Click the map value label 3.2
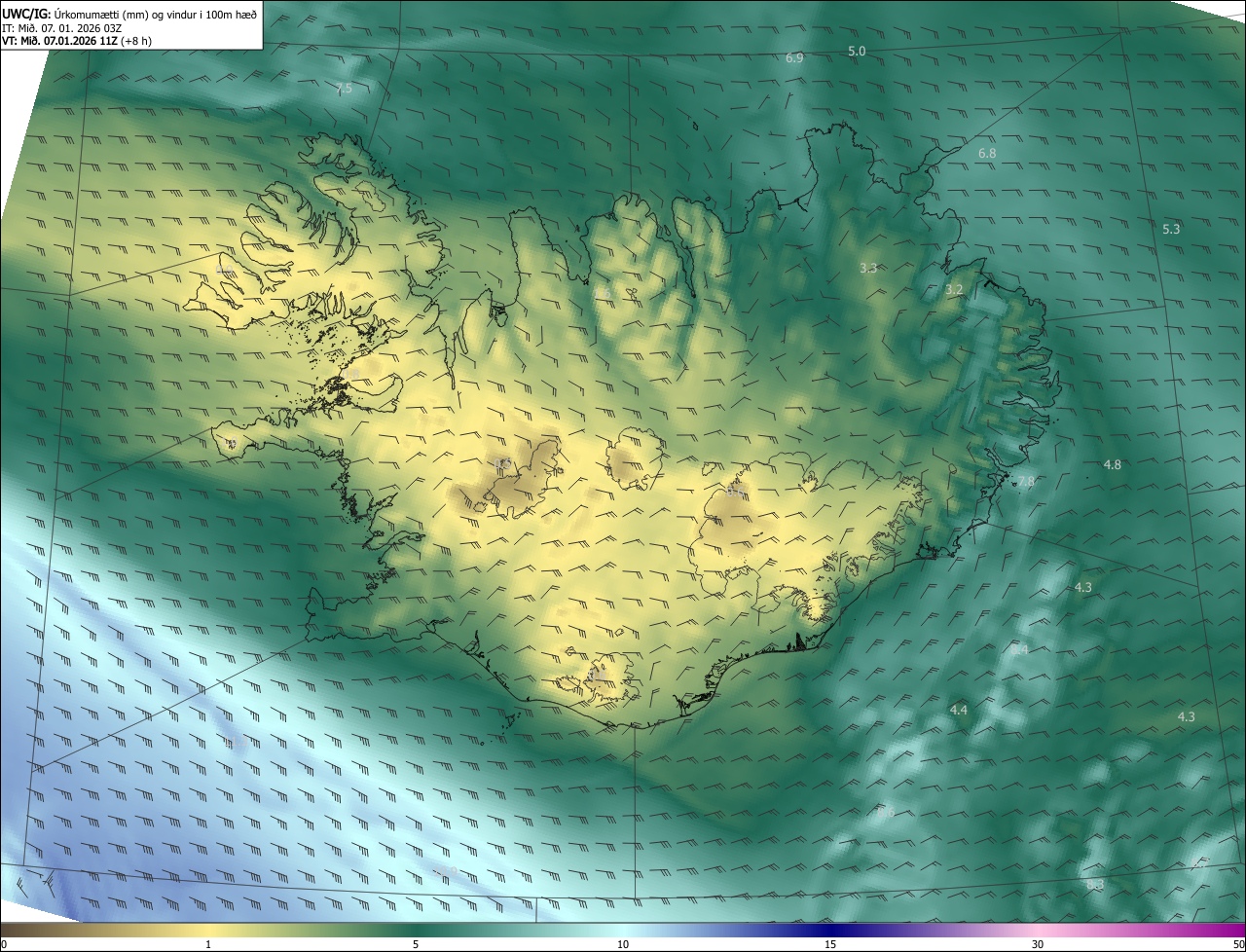Image resolution: width=1246 pixels, height=952 pixels. point(954,290)
